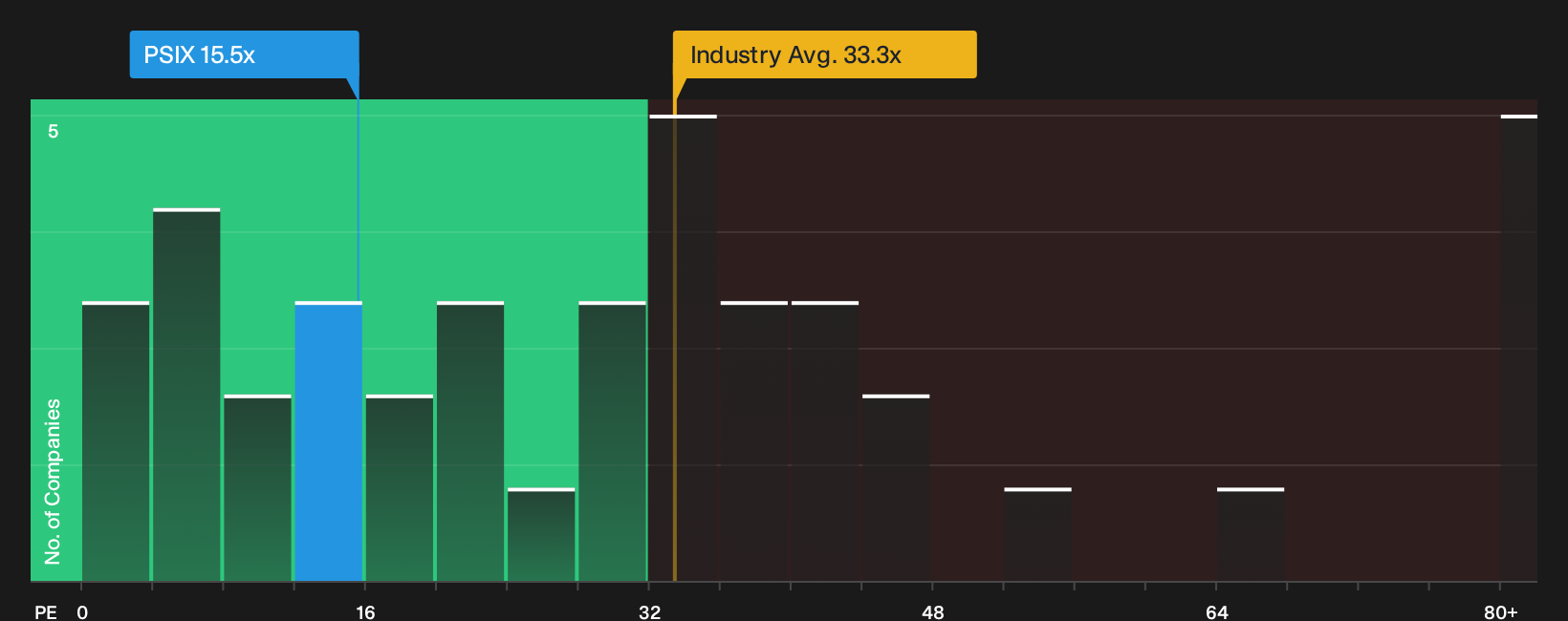Screen dimensions: 1568x621
Task: Click the x-axis tick label 32
Action: click(x=649, y=612)
